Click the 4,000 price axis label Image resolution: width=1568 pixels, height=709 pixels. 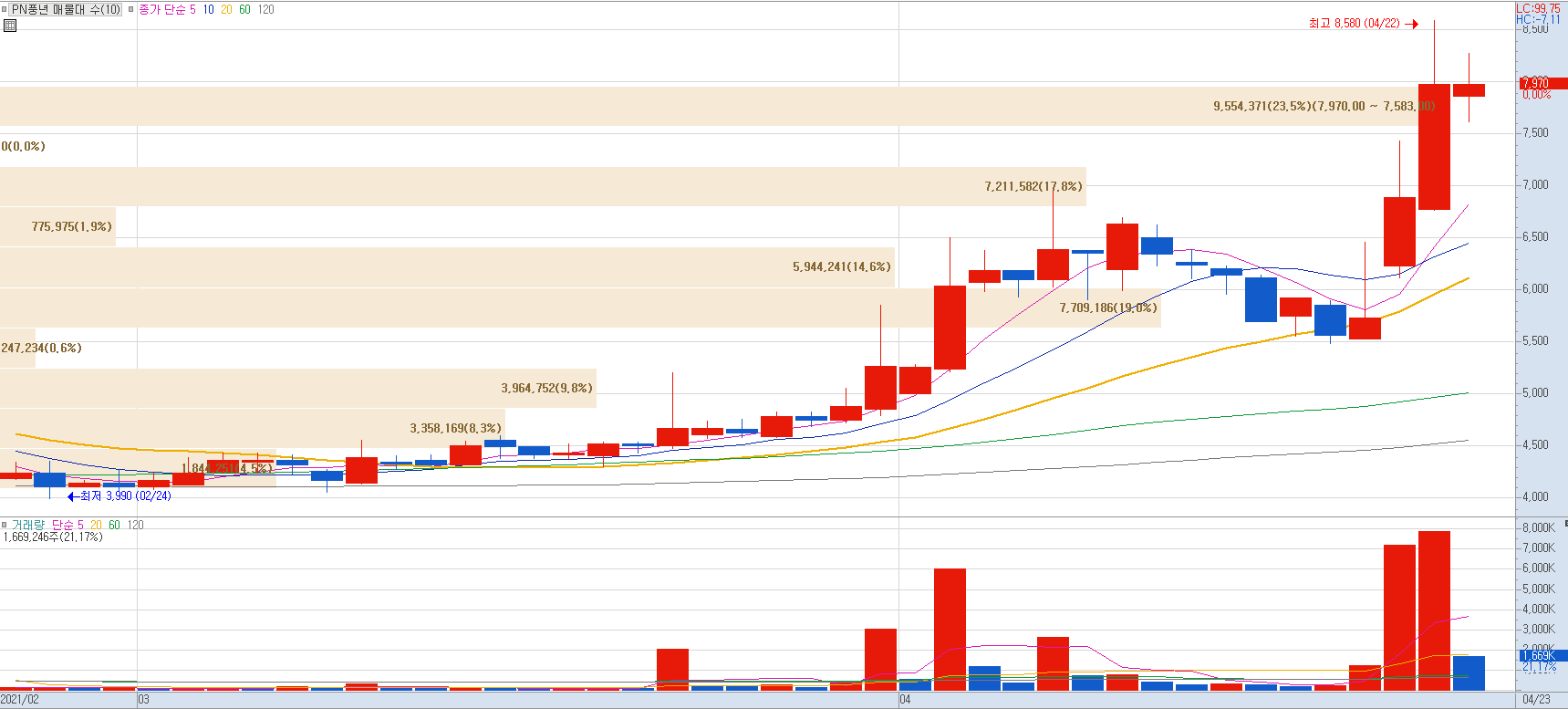click(1535, 497)
